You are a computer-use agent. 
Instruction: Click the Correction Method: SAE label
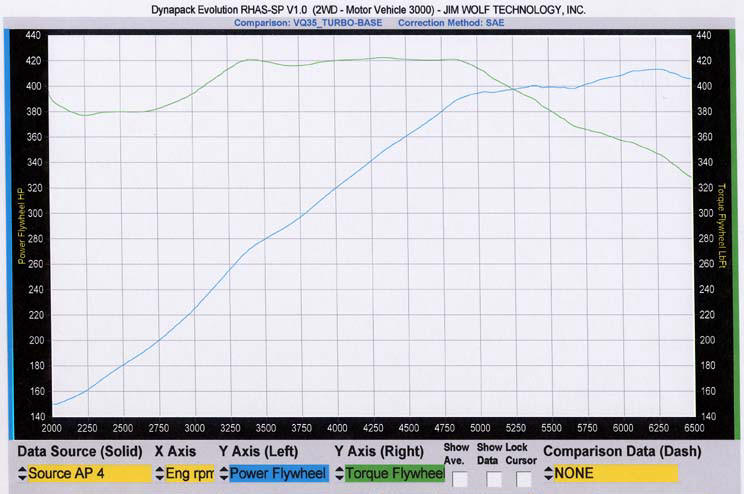click(451, 23)
